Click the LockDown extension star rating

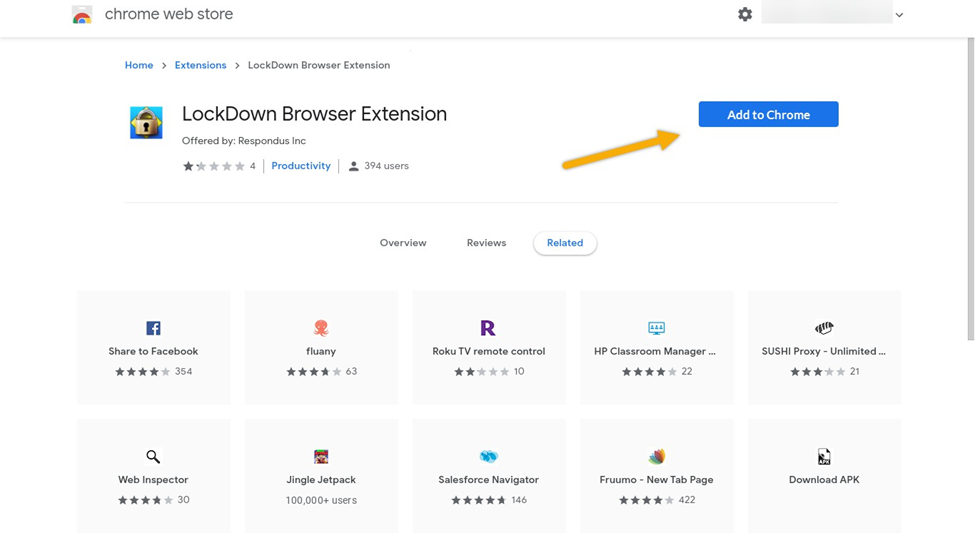[x=213, y=166]
